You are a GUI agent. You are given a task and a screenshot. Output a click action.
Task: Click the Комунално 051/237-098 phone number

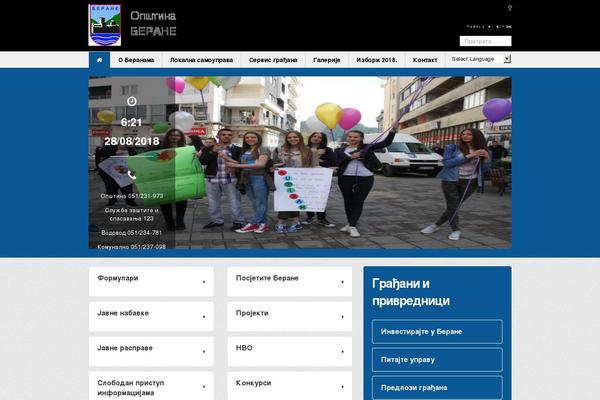[132, 247]
